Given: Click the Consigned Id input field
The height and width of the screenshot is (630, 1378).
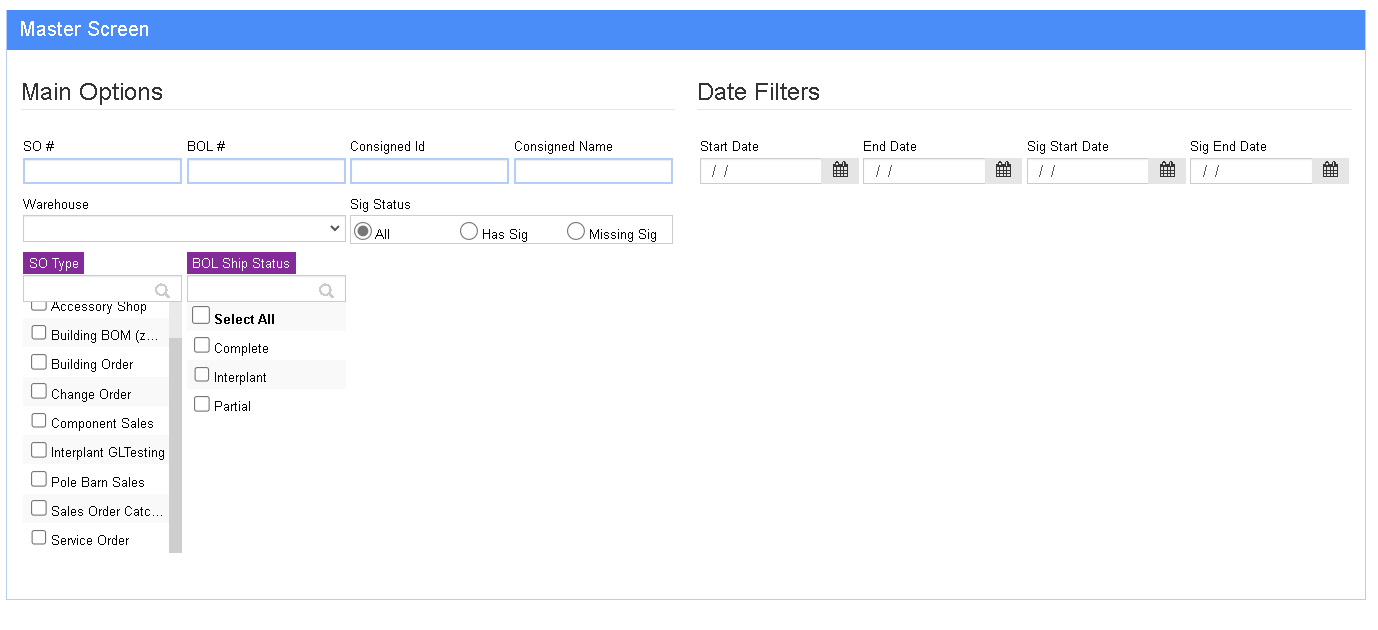Looking at the screenshot, I should click(429, 171).
